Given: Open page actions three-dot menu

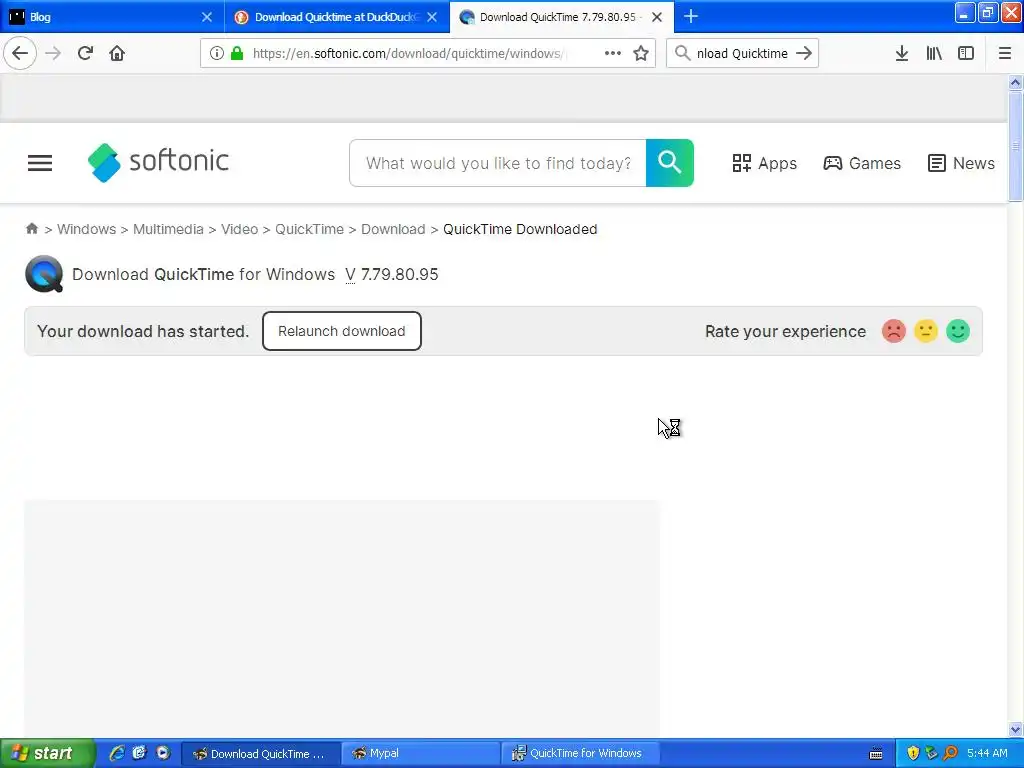Looking at the screenshot, I should point(613,53).
